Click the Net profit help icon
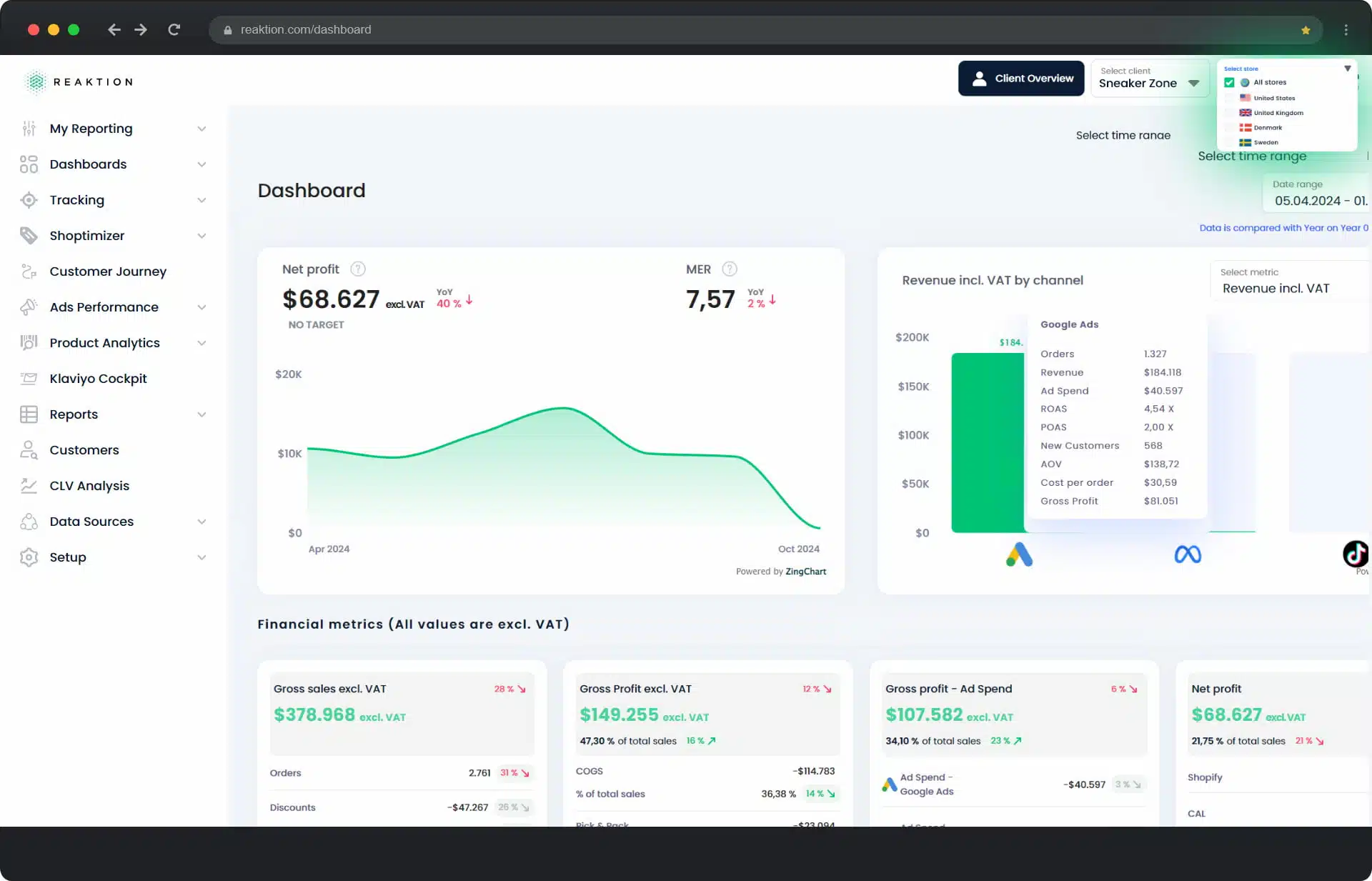 coord(358,269)
